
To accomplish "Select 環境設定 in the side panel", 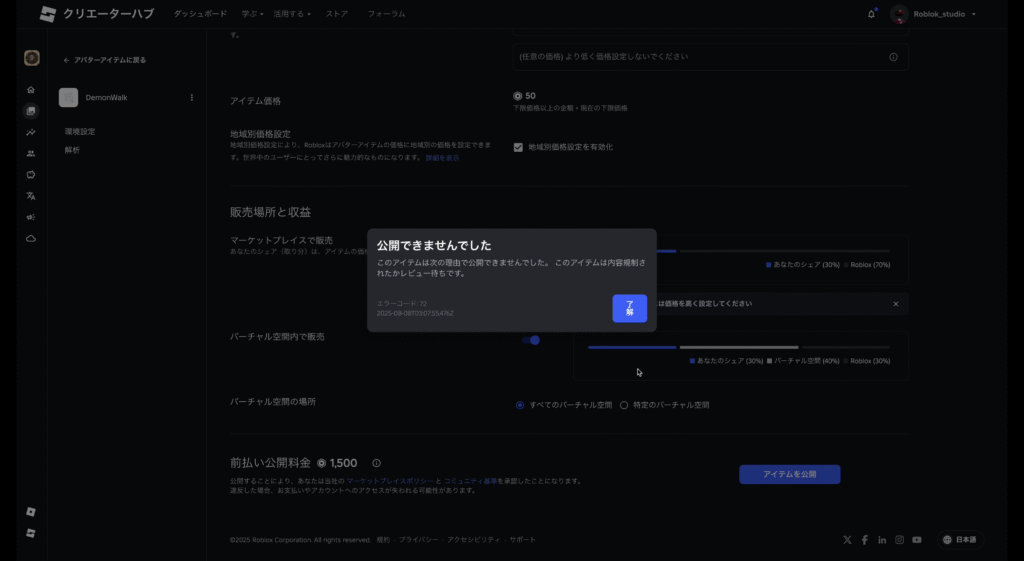I will coord(80,131).
